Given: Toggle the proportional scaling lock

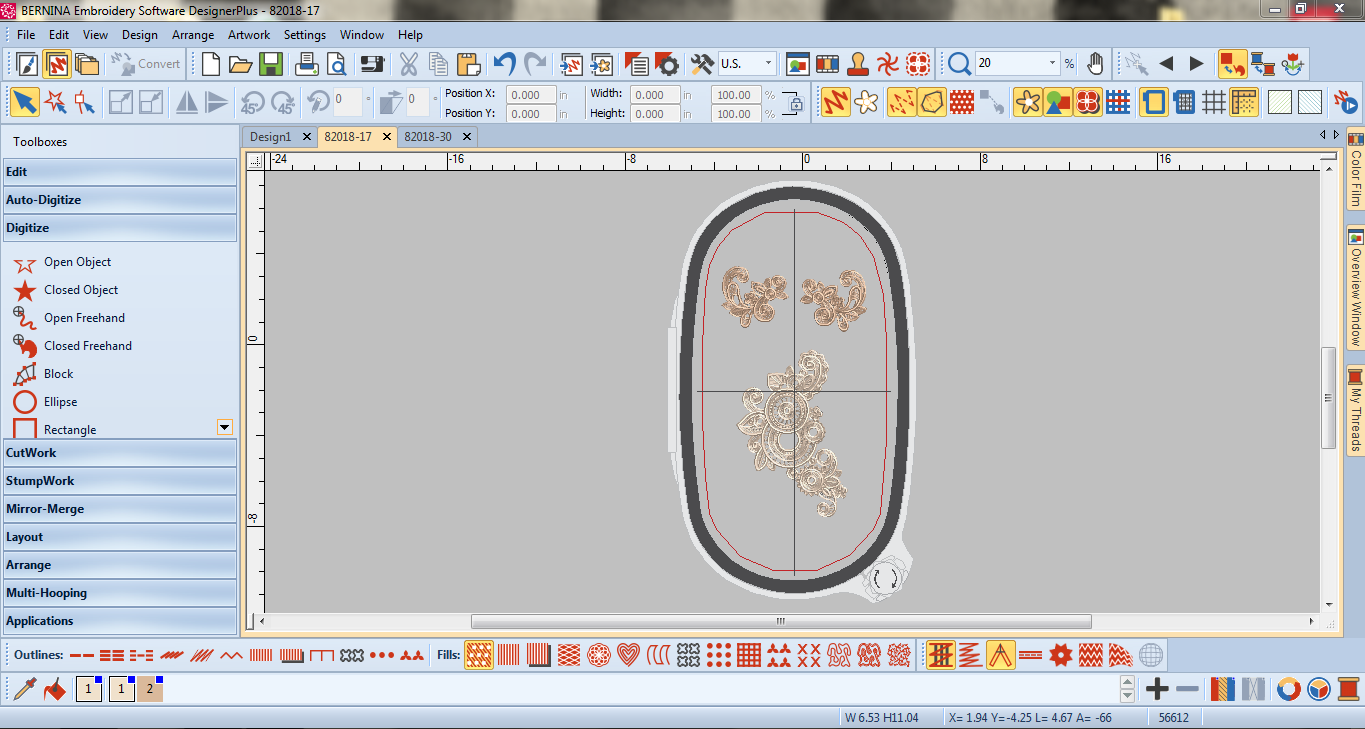Looking at the screenshot, I should click(x=796, y=103).
